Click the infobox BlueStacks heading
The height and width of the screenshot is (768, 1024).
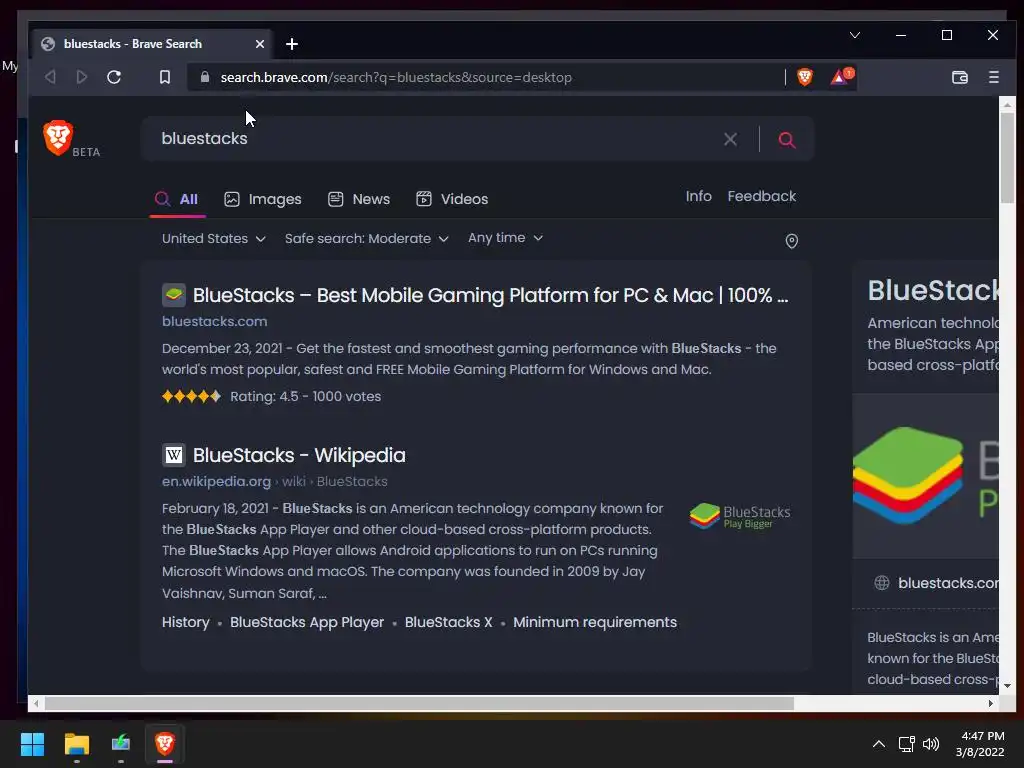[x=933, y=291]
